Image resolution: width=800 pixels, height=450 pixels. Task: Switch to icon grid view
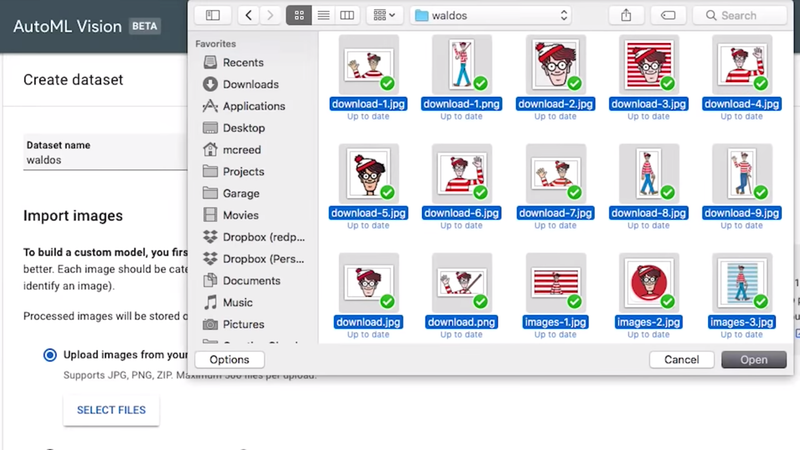pos(299,15)
